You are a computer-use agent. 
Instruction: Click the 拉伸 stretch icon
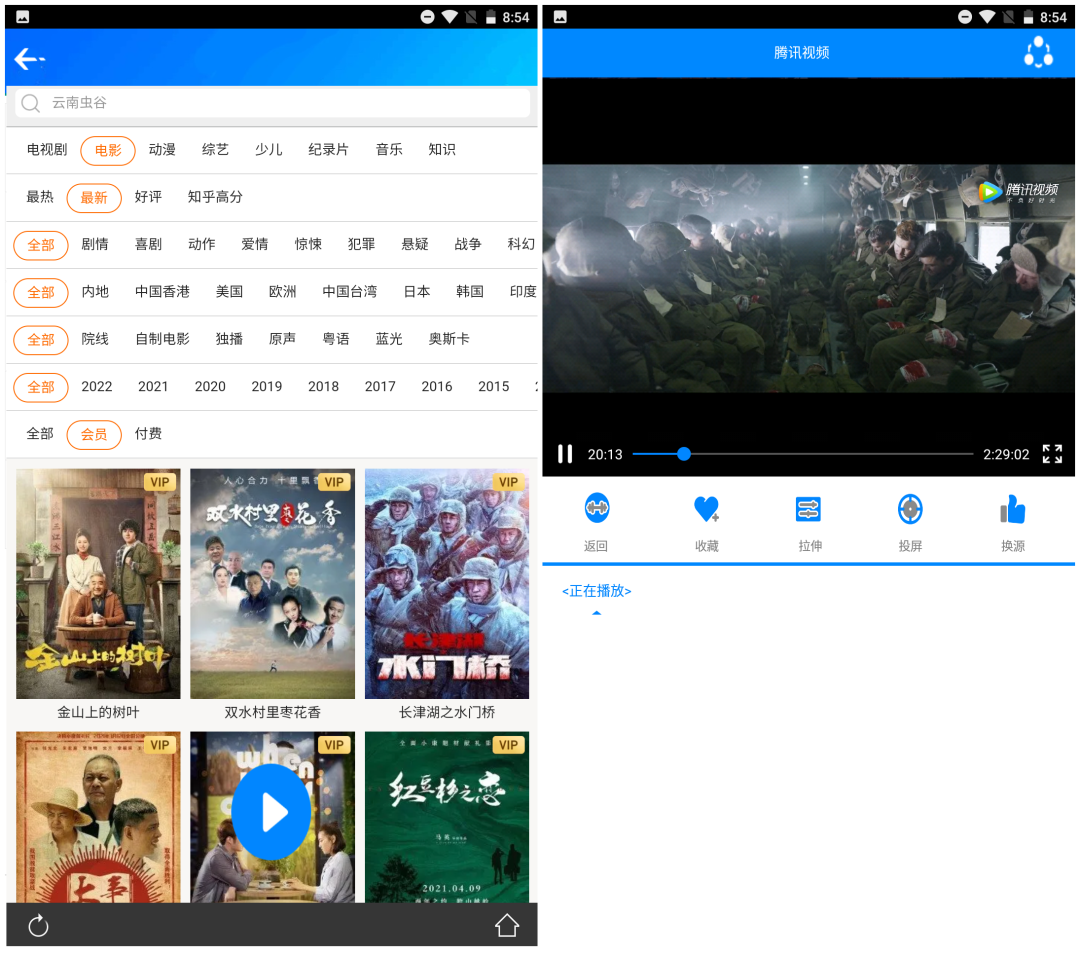(x=808, y=509)
